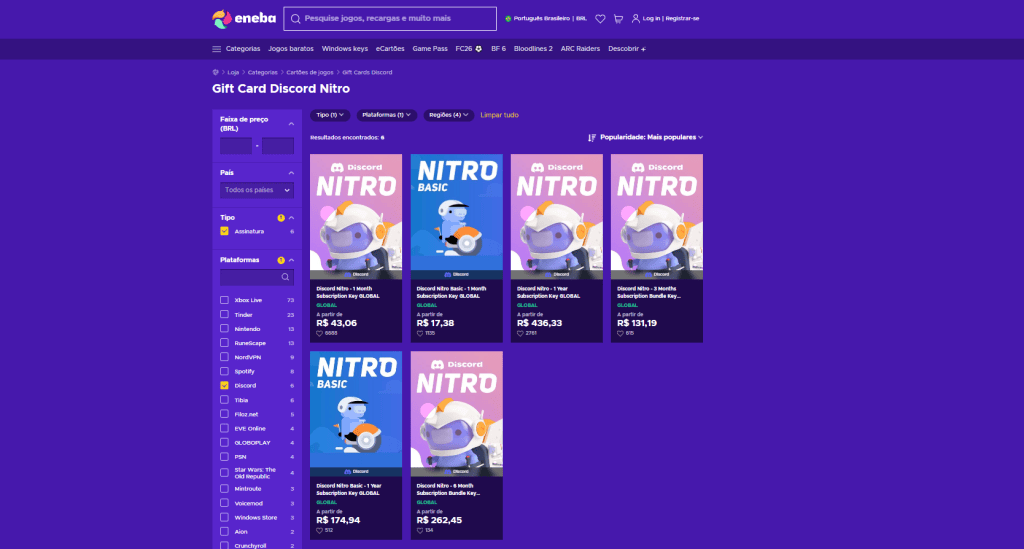Click the search magnifier icon in search bar
Screen dimensions: 1024x549
[295, 19]
